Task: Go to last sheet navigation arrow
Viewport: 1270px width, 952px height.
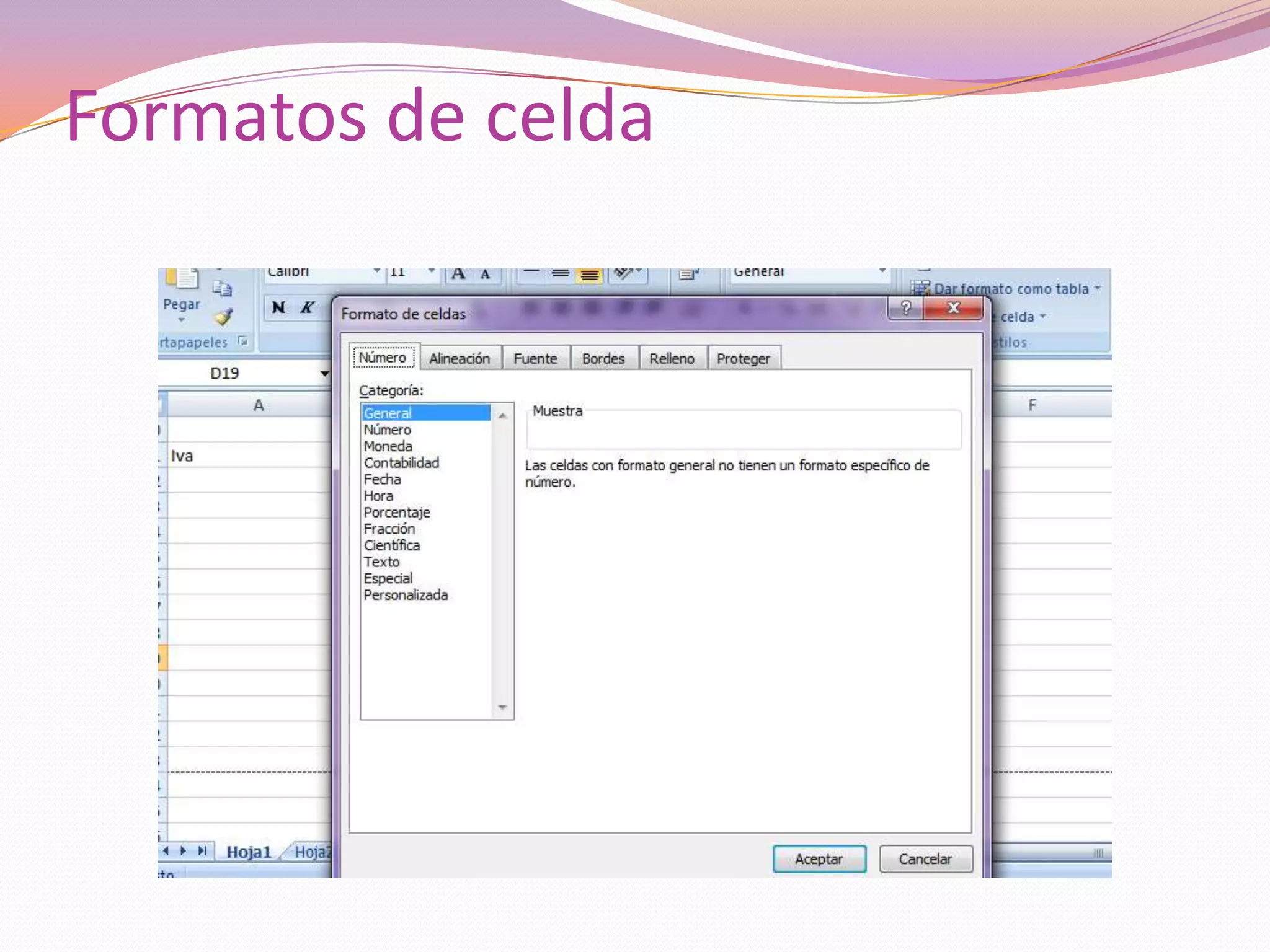Action: point(202,851)
